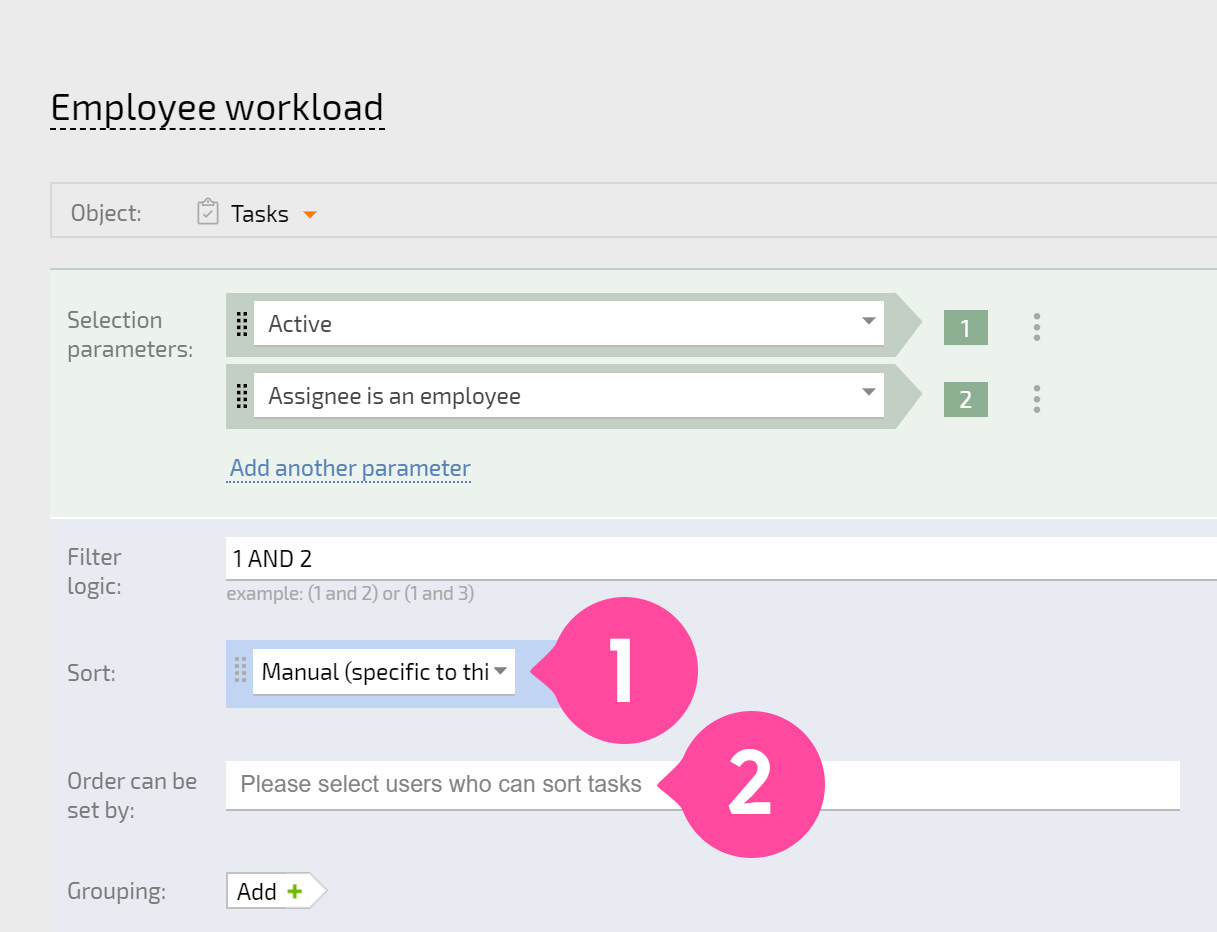This screenshot has height=932, width=1217.
Task: Open the Assignee is an employee dropdown
Action: (569, 396)
